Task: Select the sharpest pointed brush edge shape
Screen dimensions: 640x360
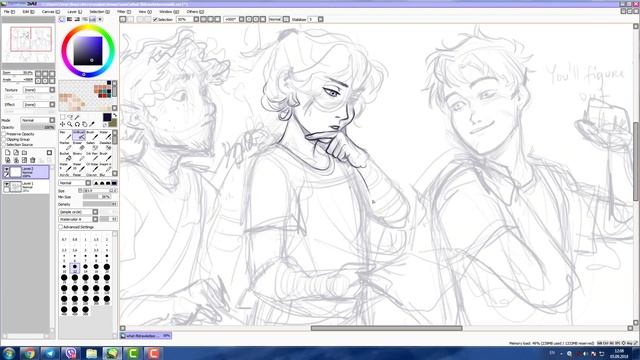Action: pos(96,183)
